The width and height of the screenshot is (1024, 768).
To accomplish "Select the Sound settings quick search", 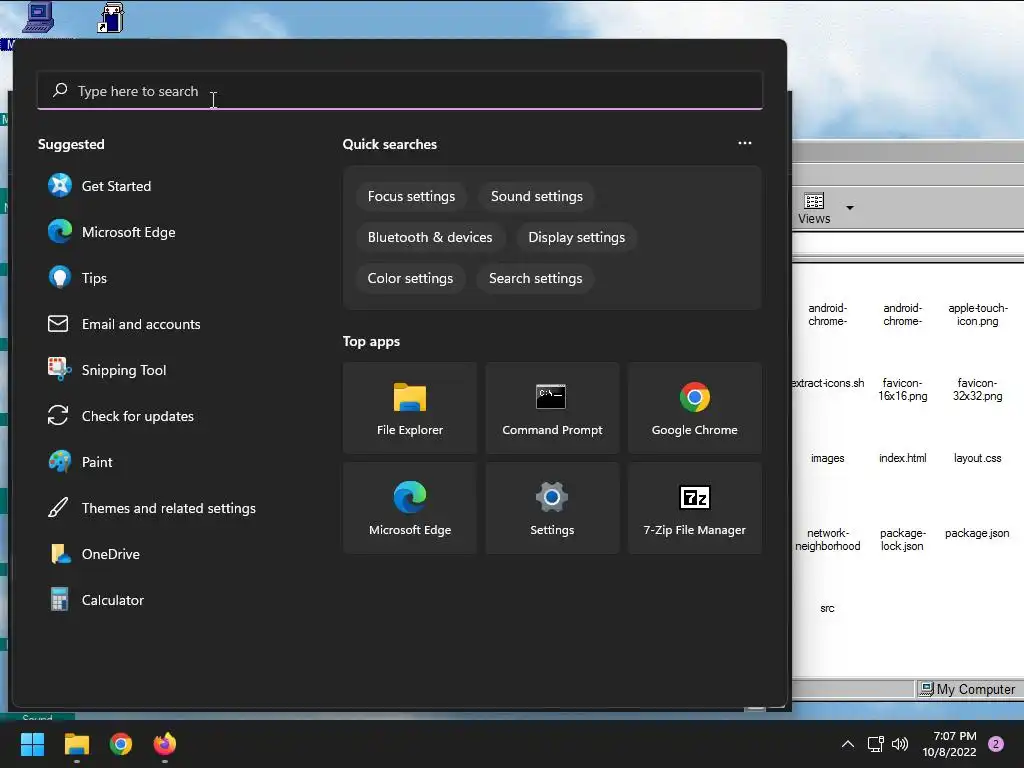I will pos(536,197).
